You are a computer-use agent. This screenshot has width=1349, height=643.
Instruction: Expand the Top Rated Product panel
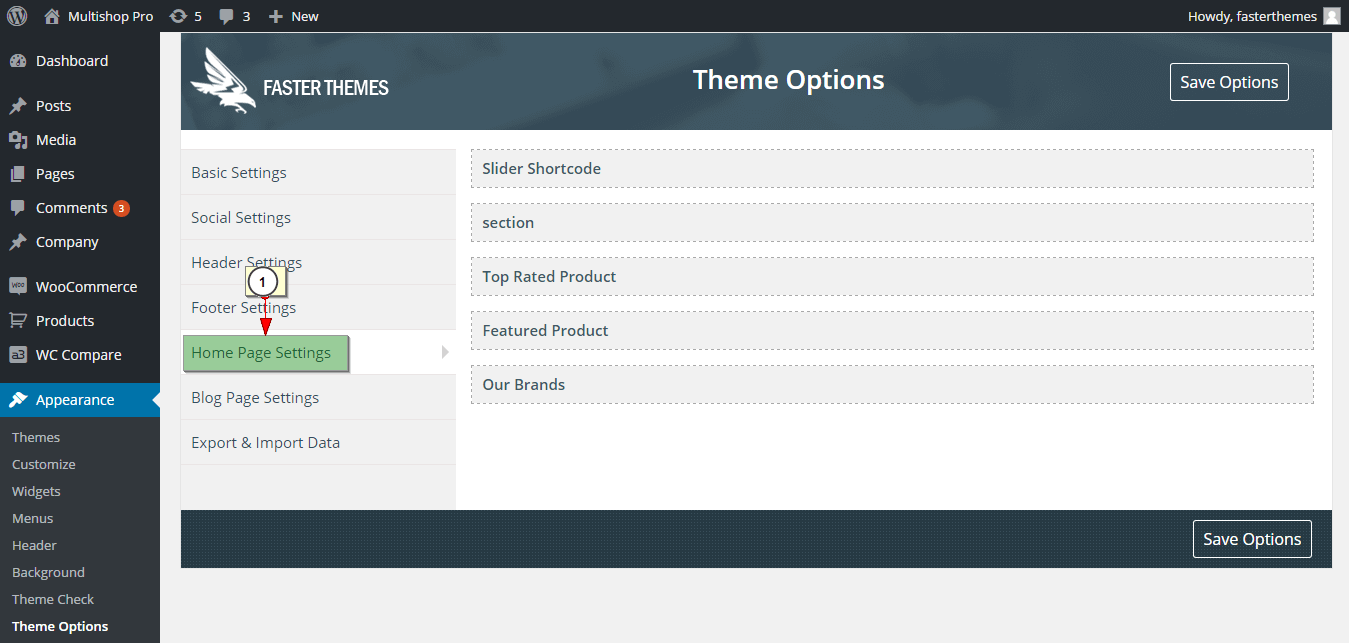892,277
